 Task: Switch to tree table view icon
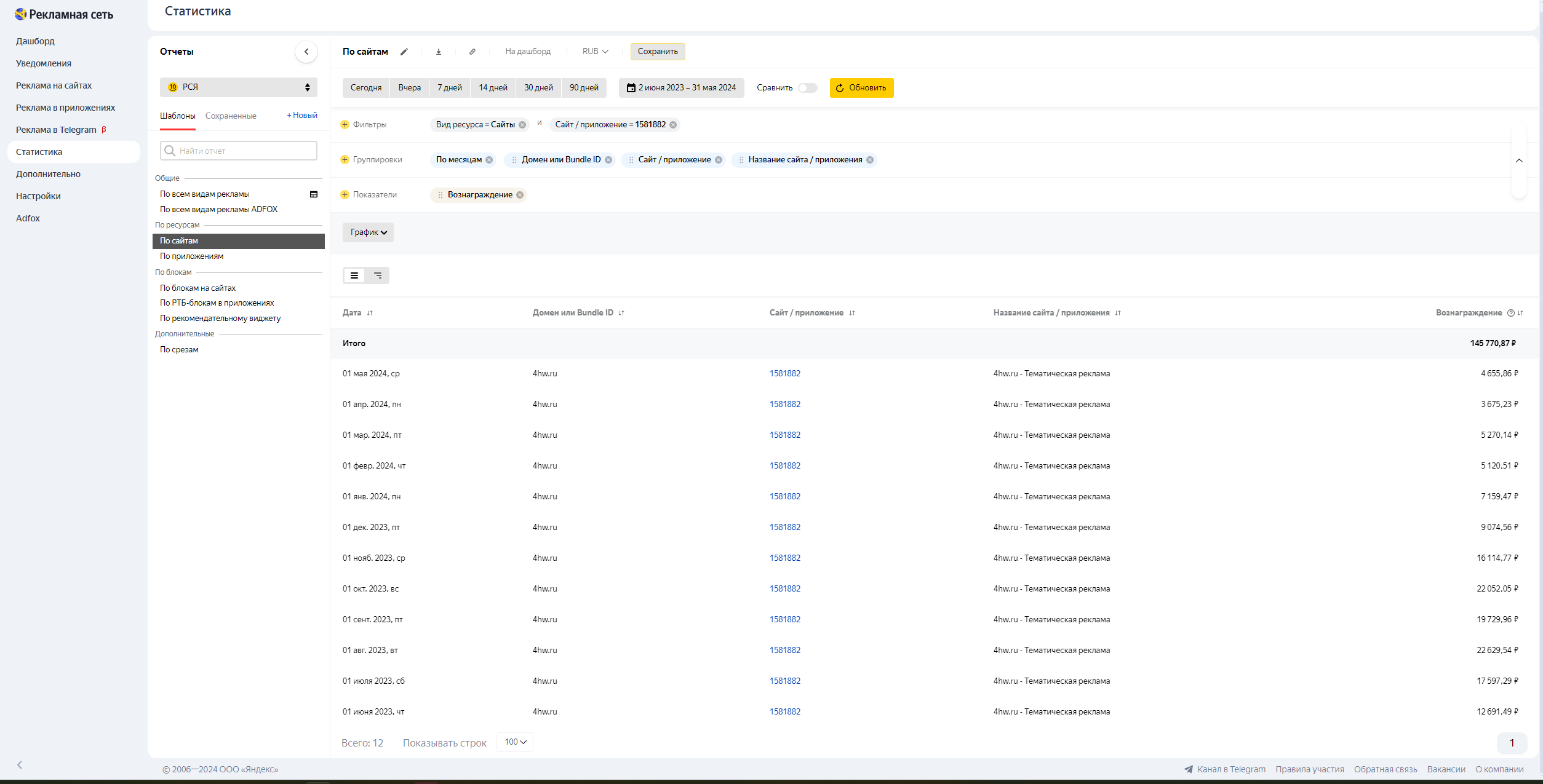point(378,275)
